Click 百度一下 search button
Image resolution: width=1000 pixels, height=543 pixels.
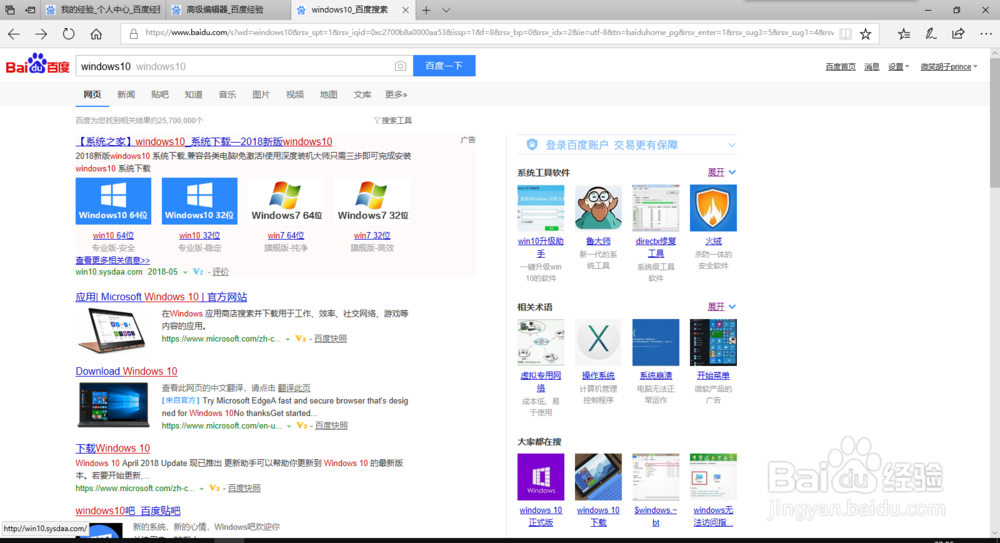(444, 66)
